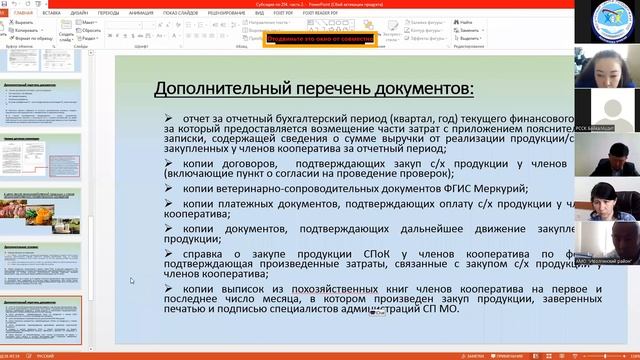Open the ПЕРЕХОДЫ ribbon tab

109,13
